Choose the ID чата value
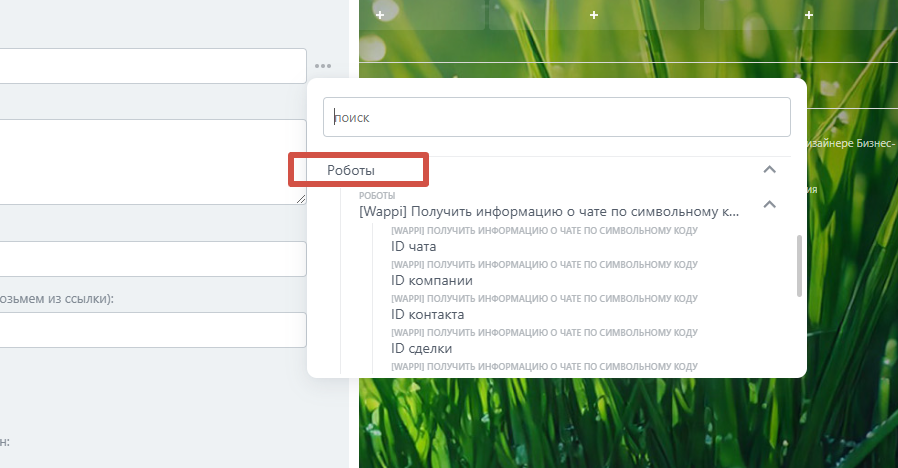Viewport: 898px width, 468px height. pyautogui.click(x=413, y=246)
